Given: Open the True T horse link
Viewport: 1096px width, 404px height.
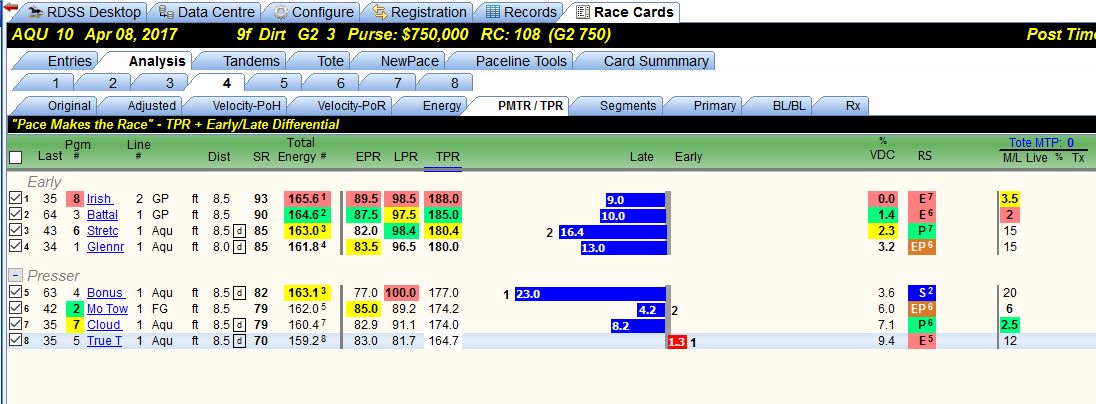Looking at the screenshot, I should tap(104, 341).
